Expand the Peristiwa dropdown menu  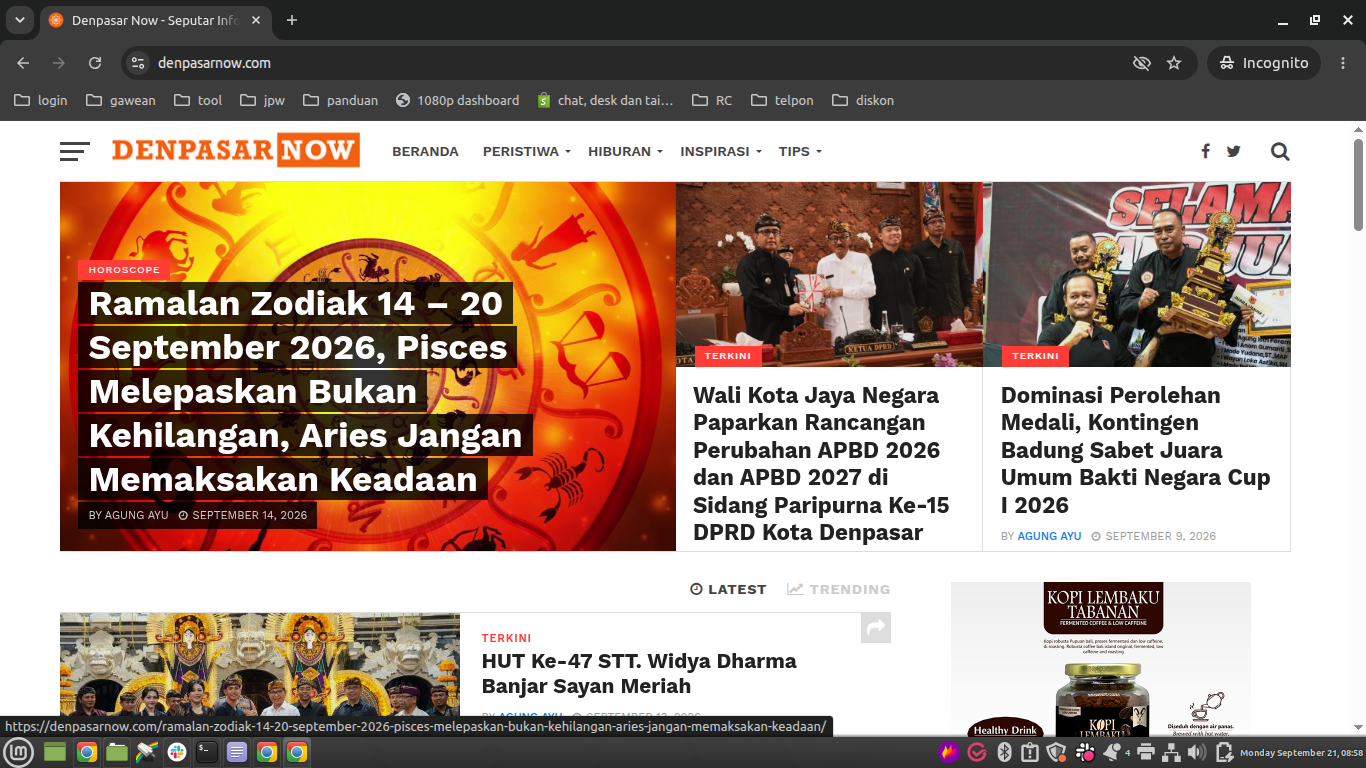tap(526, 152)
